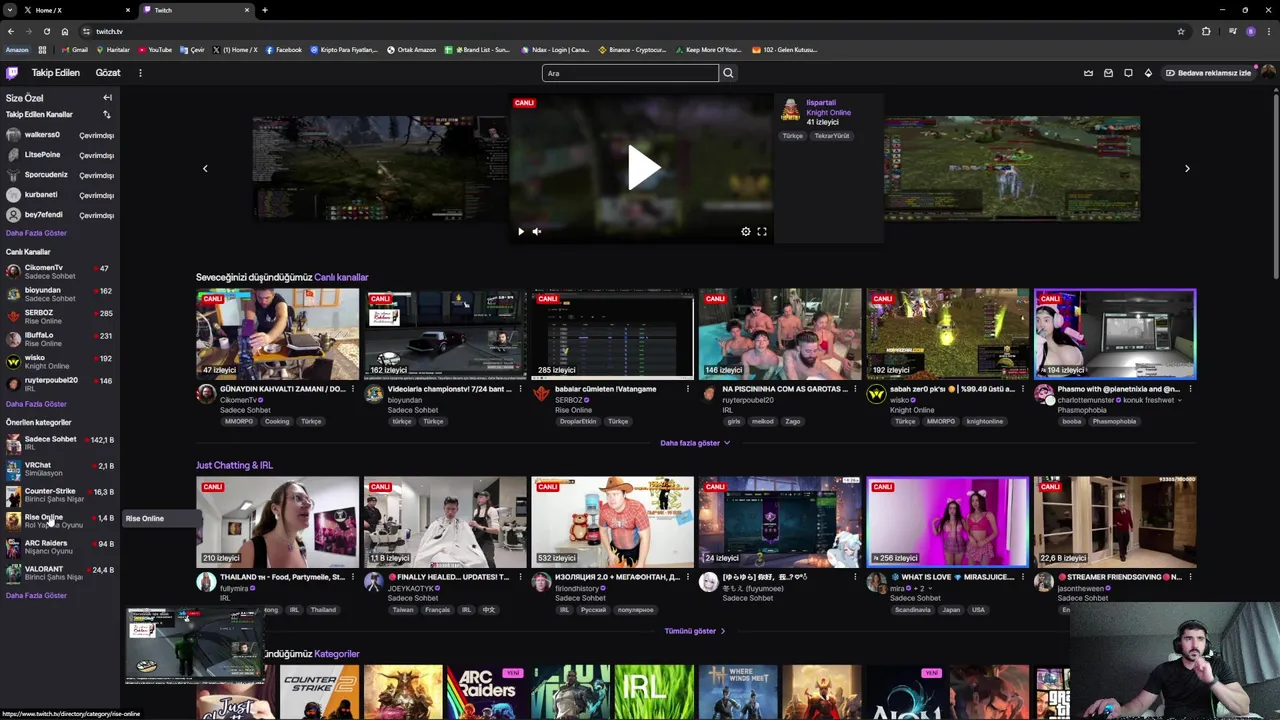Open the Twitch three-dot more menu

point(140,73)
